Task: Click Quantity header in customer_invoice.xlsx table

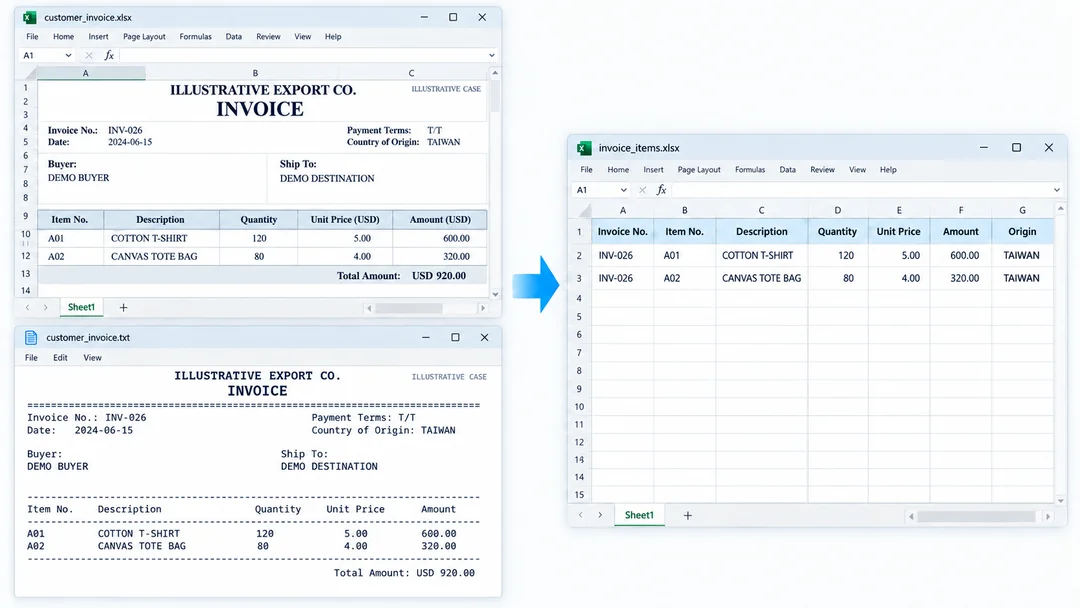Action: [259, 220]
